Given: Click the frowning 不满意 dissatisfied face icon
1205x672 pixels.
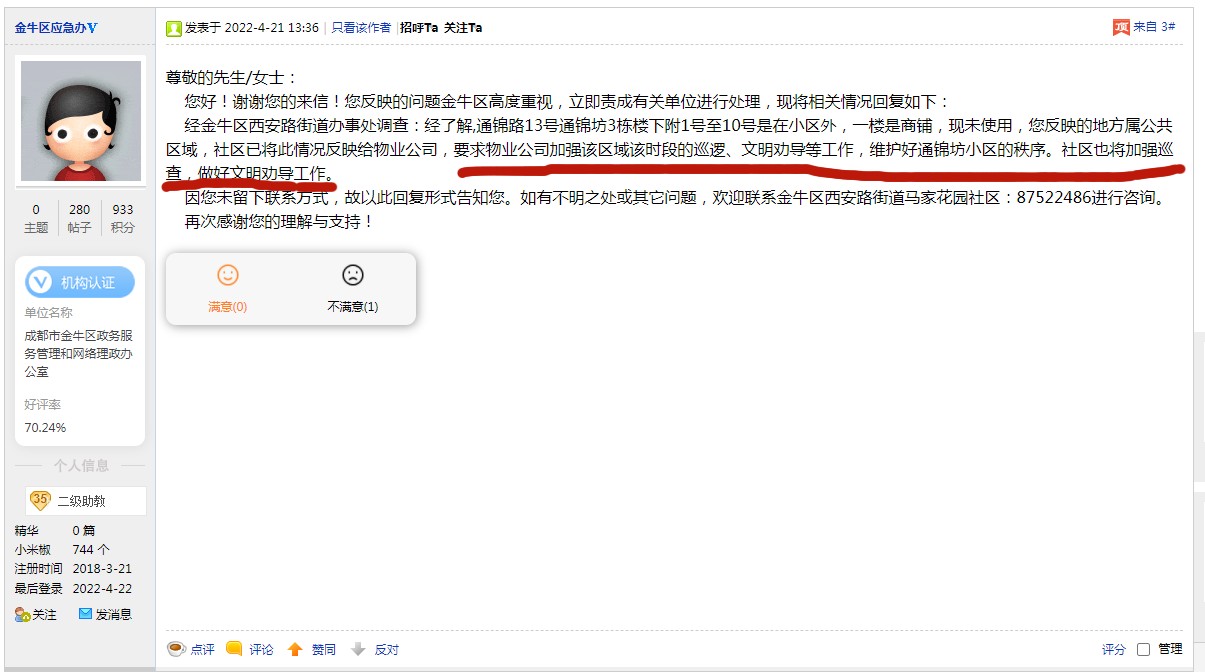Looking at the screenshot, I should coord(352,275).
